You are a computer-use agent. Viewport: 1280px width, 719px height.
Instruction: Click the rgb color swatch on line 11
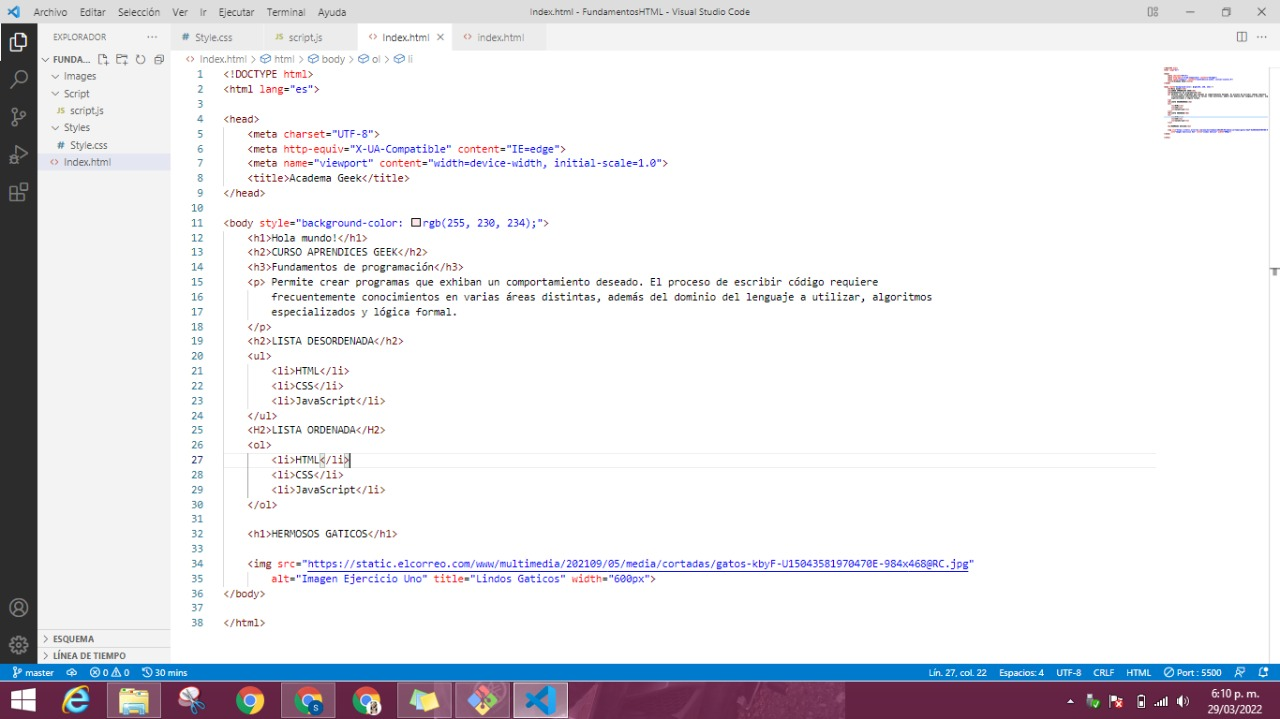[x=416, y=222]
